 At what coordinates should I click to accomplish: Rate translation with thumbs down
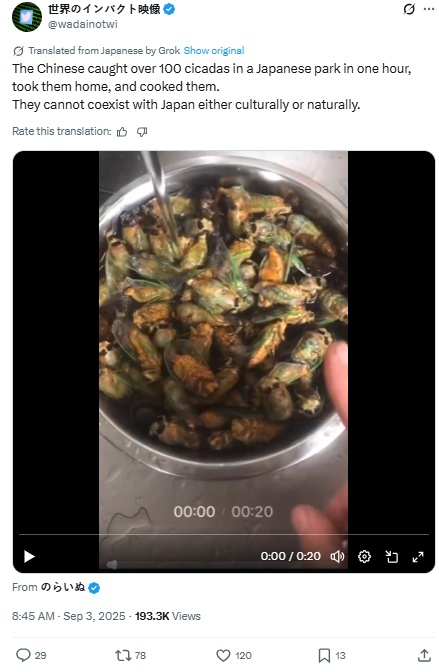click(x=142, y=132)
